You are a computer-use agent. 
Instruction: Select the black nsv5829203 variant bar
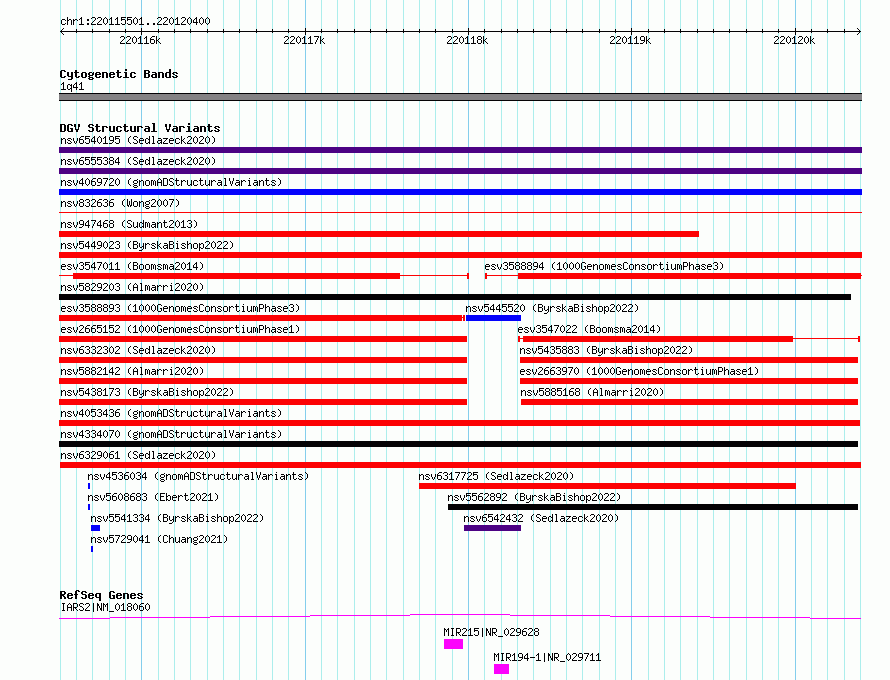click(455, 297)
